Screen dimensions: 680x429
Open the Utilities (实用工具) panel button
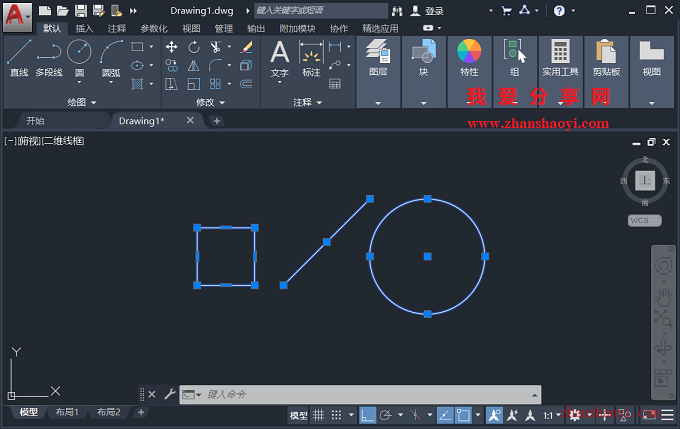click(x=560, y=59)
